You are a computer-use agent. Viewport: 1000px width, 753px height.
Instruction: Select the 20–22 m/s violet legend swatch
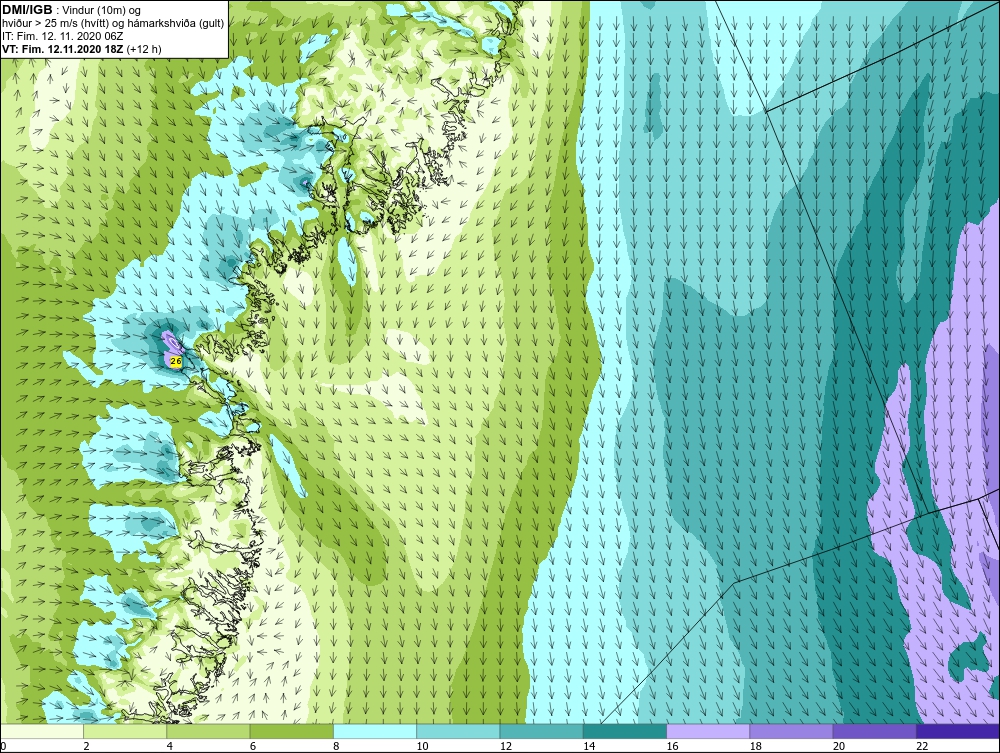pyautogui.click(x=874, y=731)
